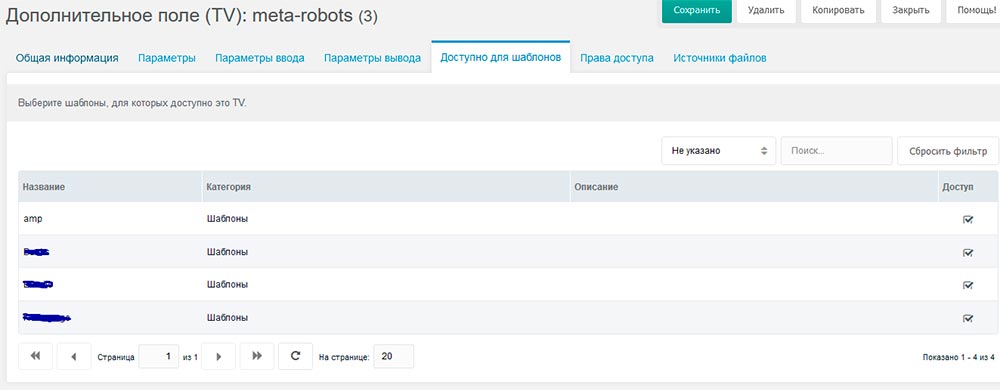The height and width of the screenshot is (390, 1000).
Task: Select the 'Доступно для шаблонов' tab
Action: [501, 57]
